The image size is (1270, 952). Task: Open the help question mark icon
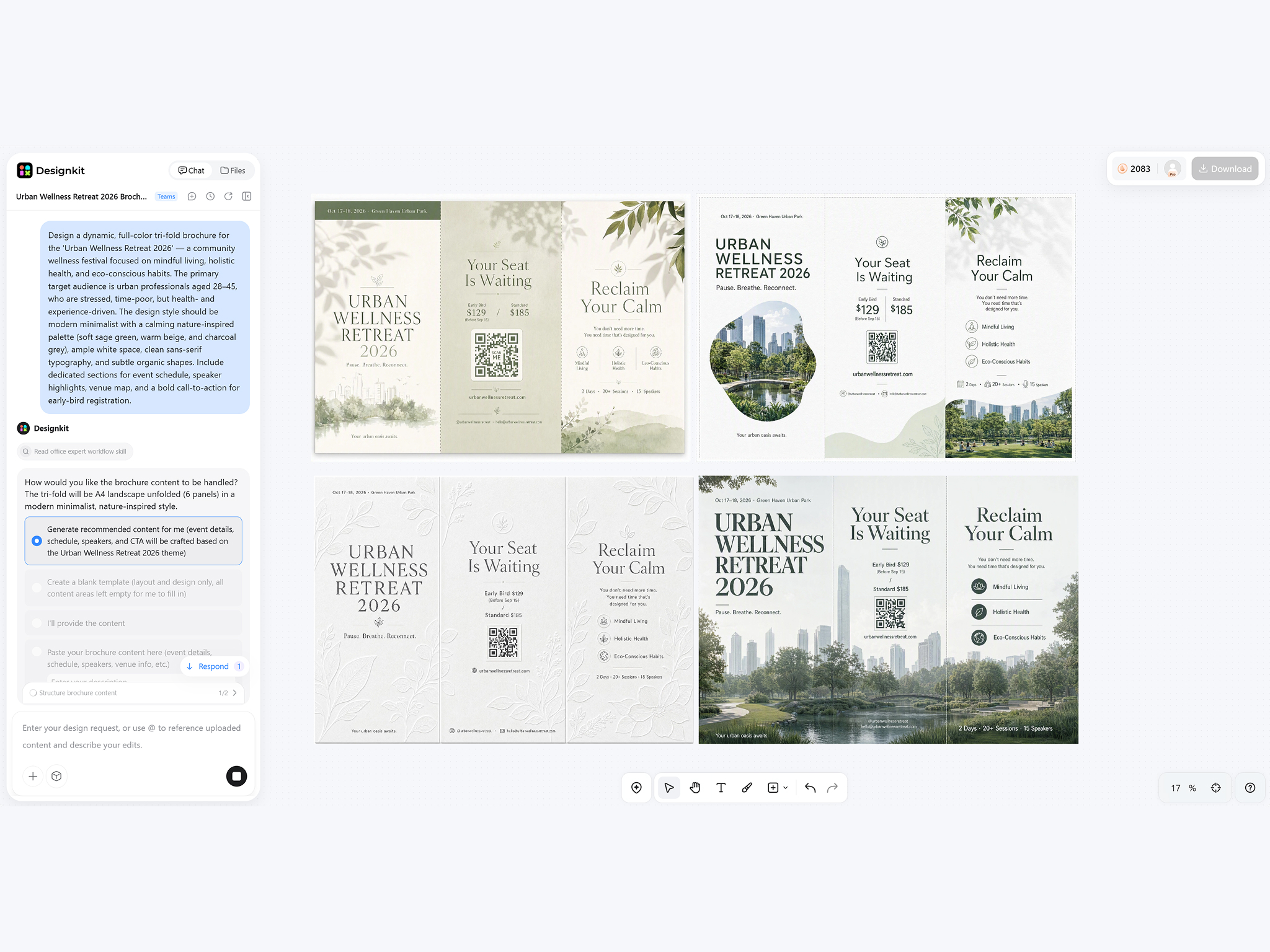coord(1250,788)
